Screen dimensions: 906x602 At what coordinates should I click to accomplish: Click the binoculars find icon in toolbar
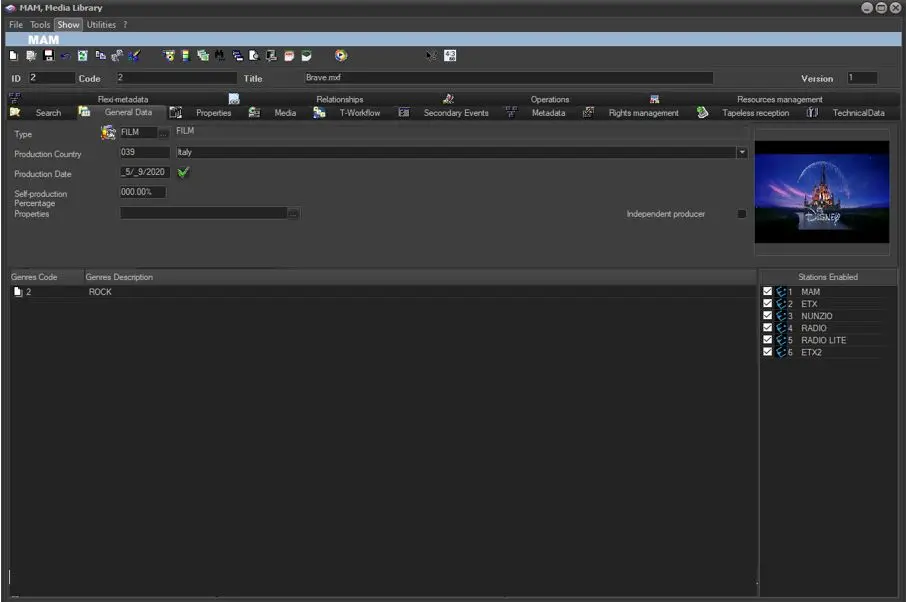click(220, 56)
